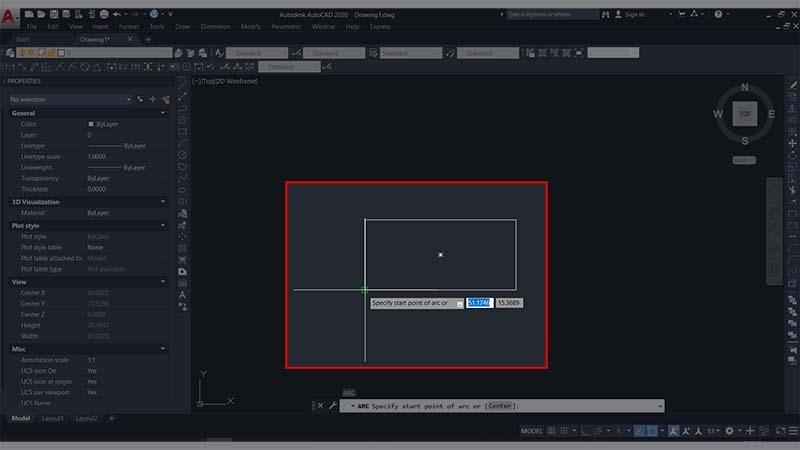Click the Center option in command line
This screenshot has height=450, width=800.
click(x=499, y=406)
